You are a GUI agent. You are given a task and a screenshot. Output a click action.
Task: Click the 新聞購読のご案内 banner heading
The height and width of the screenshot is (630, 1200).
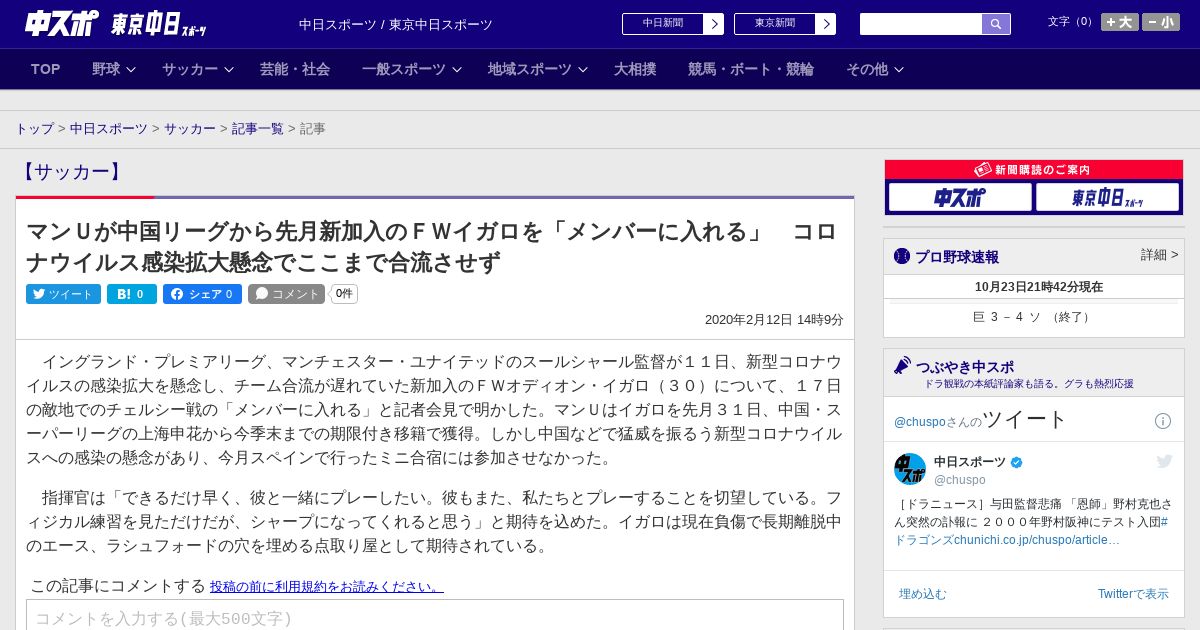[x=1033, y=170]
